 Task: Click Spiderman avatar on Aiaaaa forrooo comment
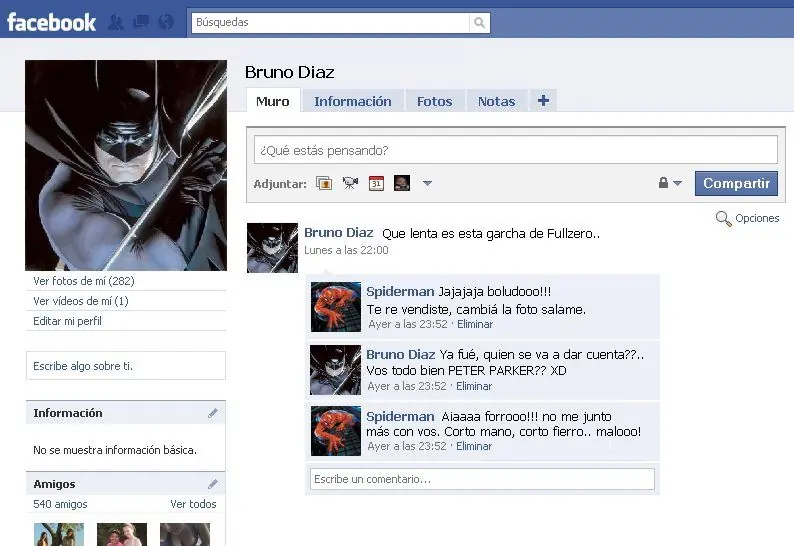336,431
